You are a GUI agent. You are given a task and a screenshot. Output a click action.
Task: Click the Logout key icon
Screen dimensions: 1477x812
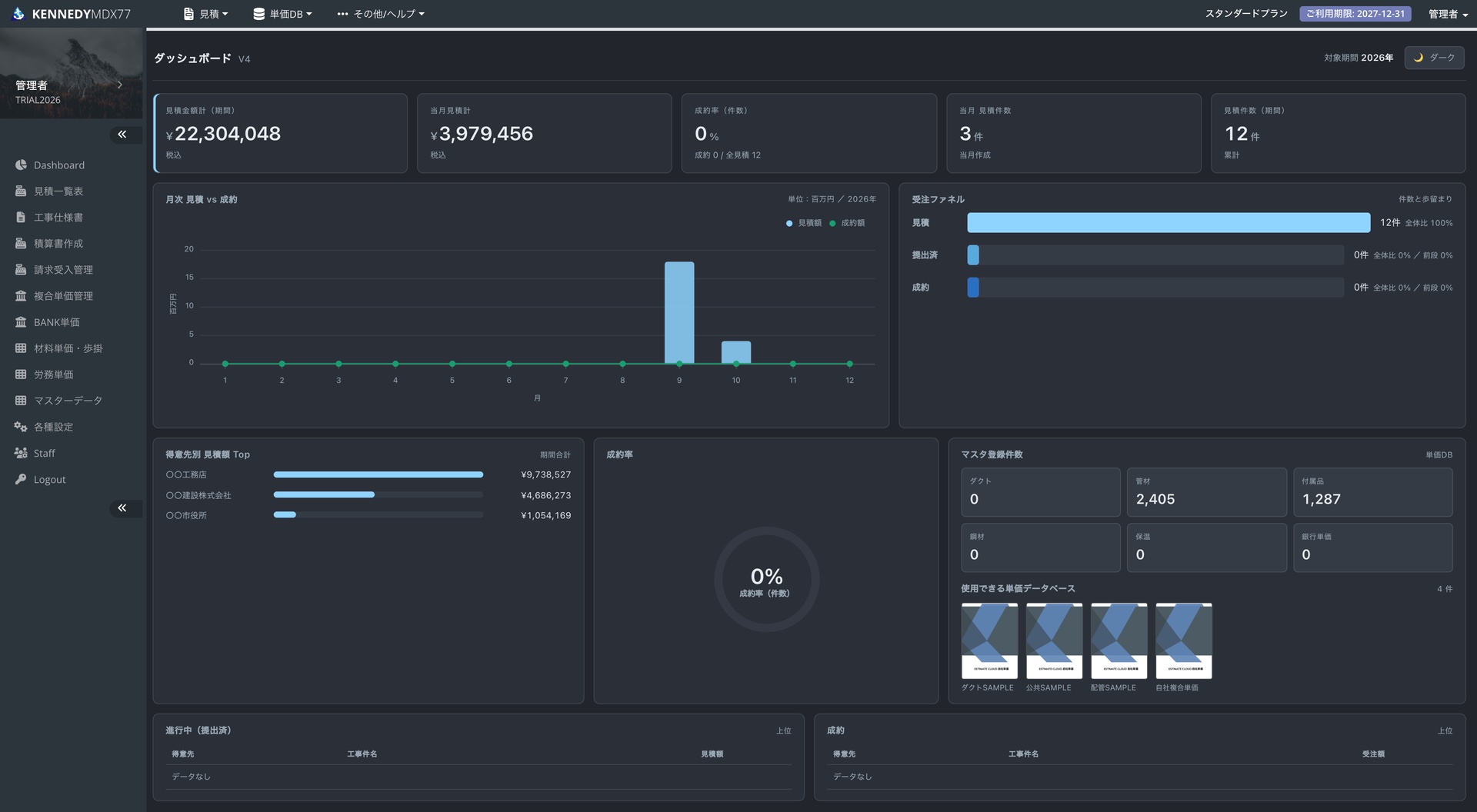coord(21,479)
